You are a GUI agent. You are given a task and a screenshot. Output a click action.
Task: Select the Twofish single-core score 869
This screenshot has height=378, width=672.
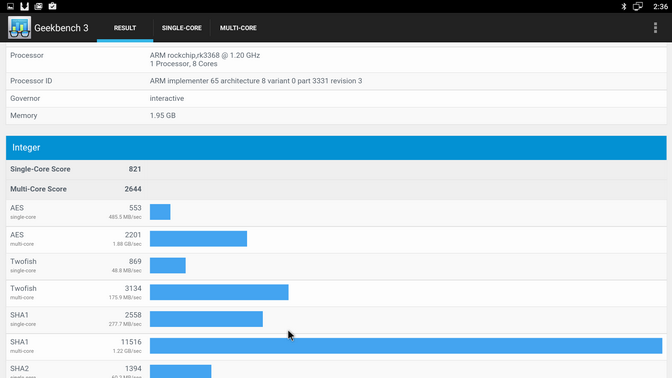(x=135, y=261)
